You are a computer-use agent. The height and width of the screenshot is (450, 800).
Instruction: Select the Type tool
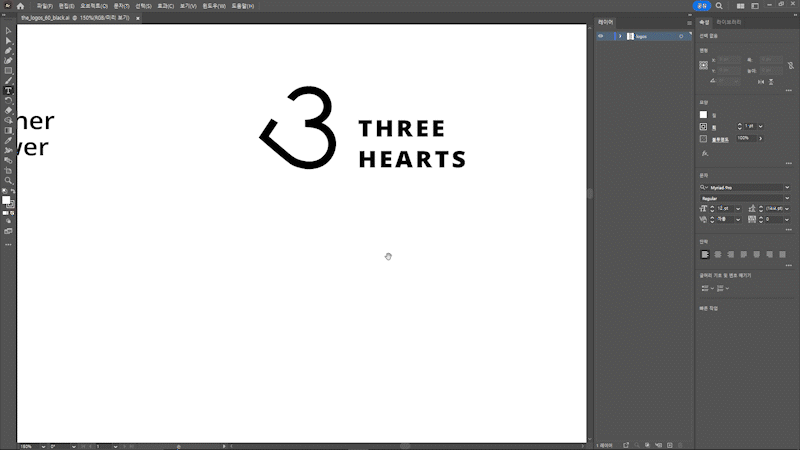pos(8,91)
